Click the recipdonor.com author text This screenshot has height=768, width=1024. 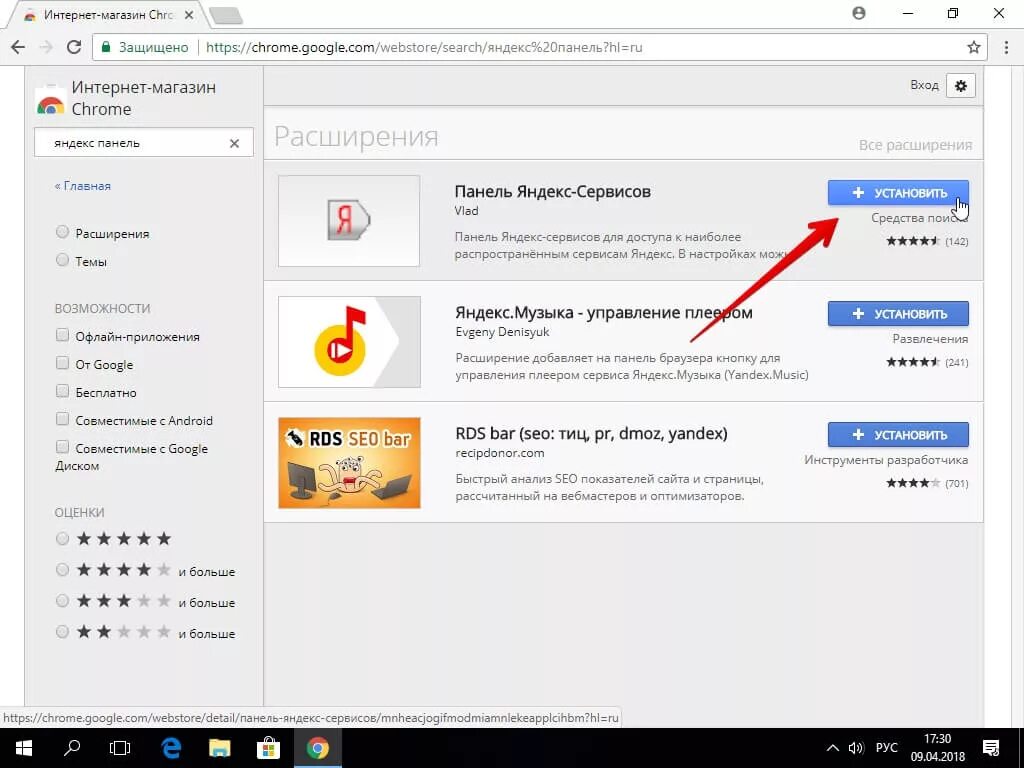click(x=500, y=453)
